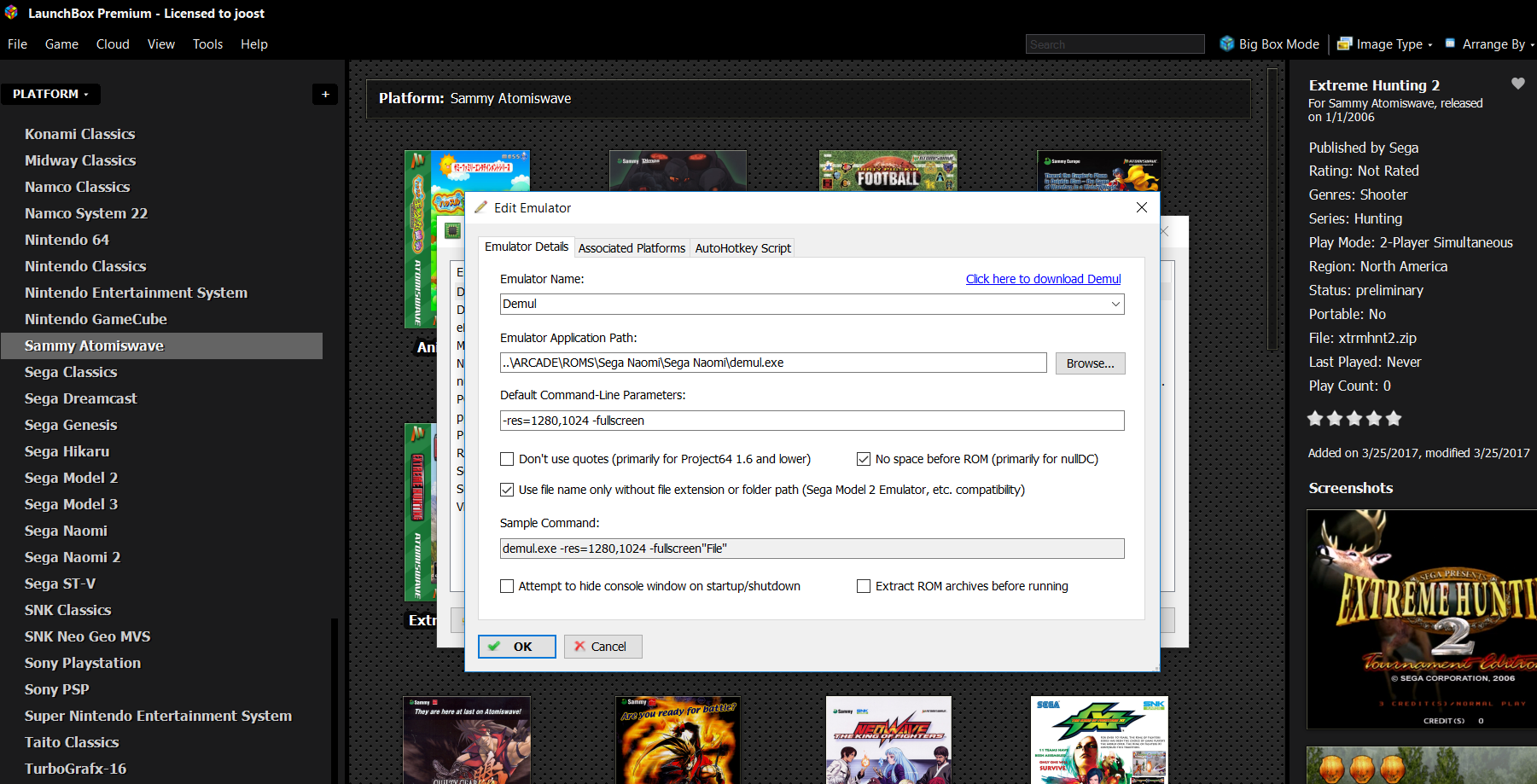This screenshot has width=1537, height=784.
Task: Toggle favorite heart for Extreme Hunting 2
Action: click(x=1518, y=84)
